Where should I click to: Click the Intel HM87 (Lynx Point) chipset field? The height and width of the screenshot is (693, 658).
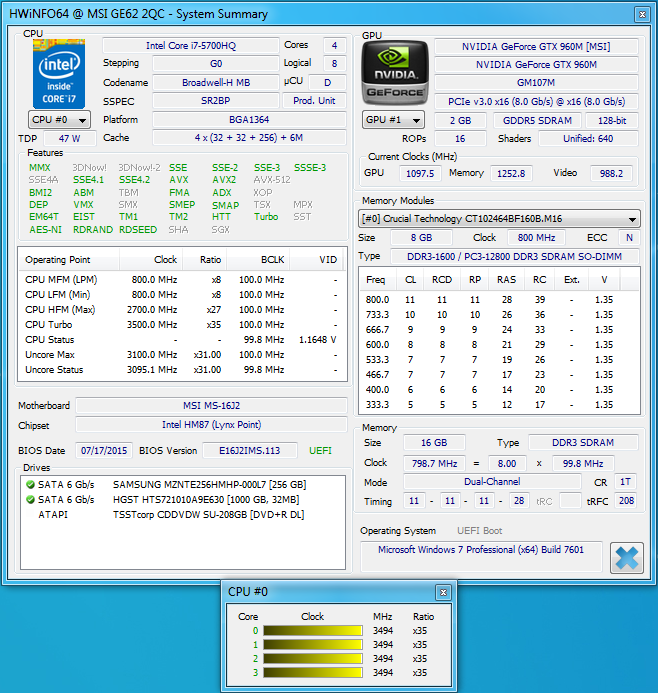[211, 425]
